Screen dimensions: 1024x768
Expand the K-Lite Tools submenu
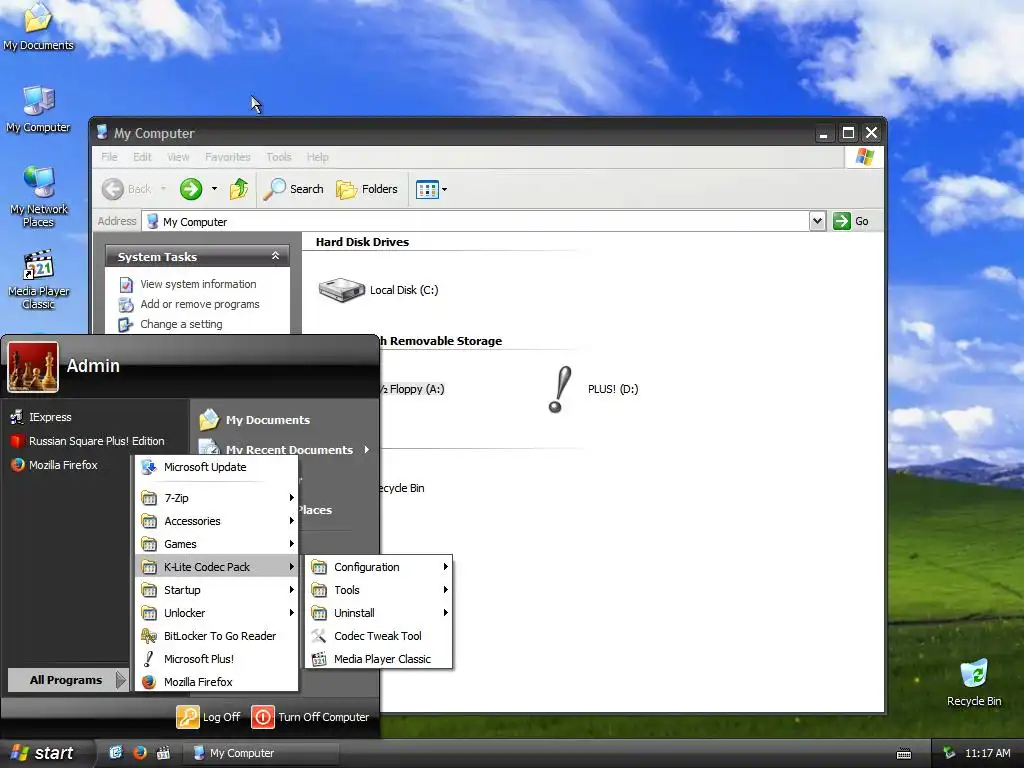[379, 590]
